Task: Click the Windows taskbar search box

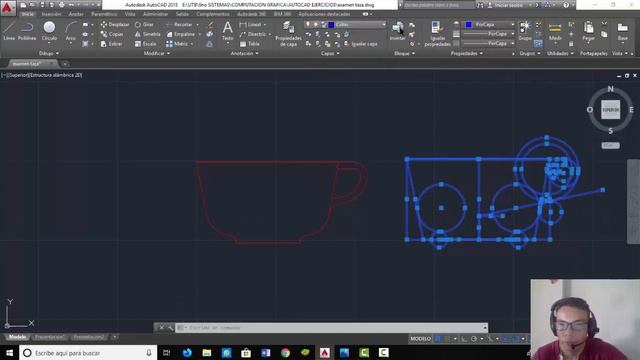Action: 88,353
